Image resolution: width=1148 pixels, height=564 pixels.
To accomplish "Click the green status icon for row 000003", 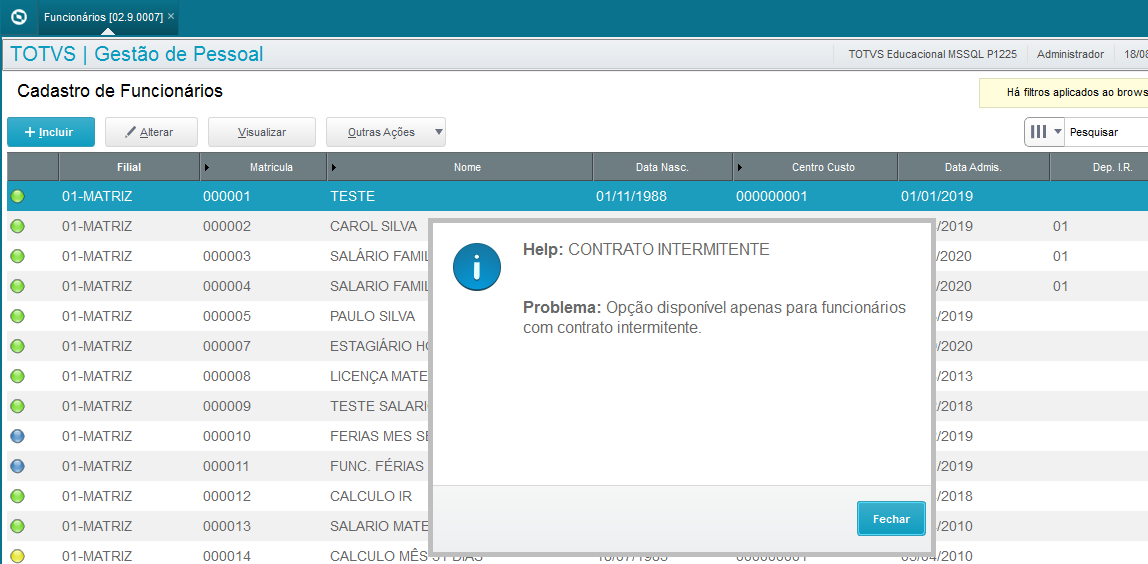I will [x=18, y=256].
